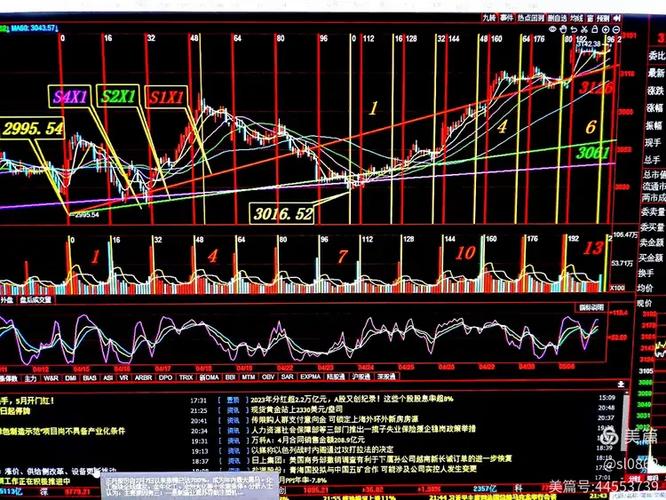Viewport: 666px width, 500px height.
Task: Click the MA60: 3043.57 indicator label
Action: tap(34, 28)
